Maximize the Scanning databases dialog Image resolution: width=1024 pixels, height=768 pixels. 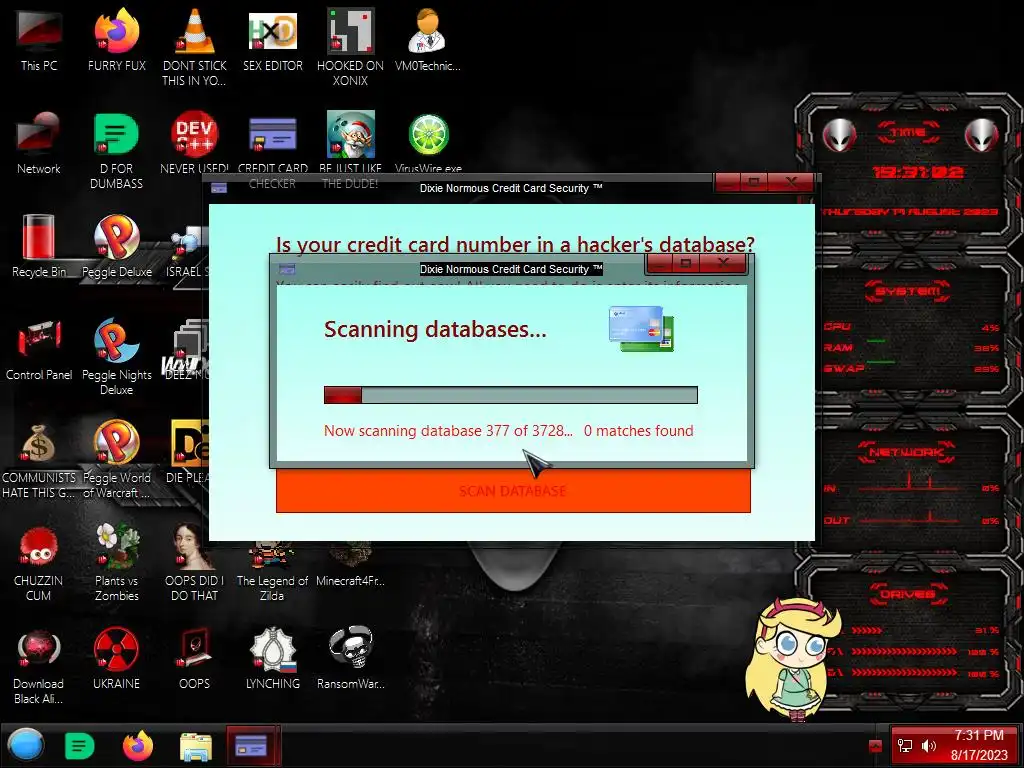point(686,263)
